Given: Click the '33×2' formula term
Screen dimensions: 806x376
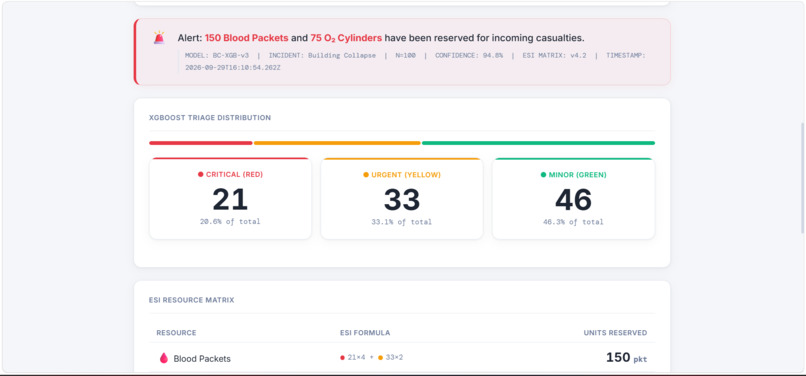Looking at the screenshot, I should 394,357.
